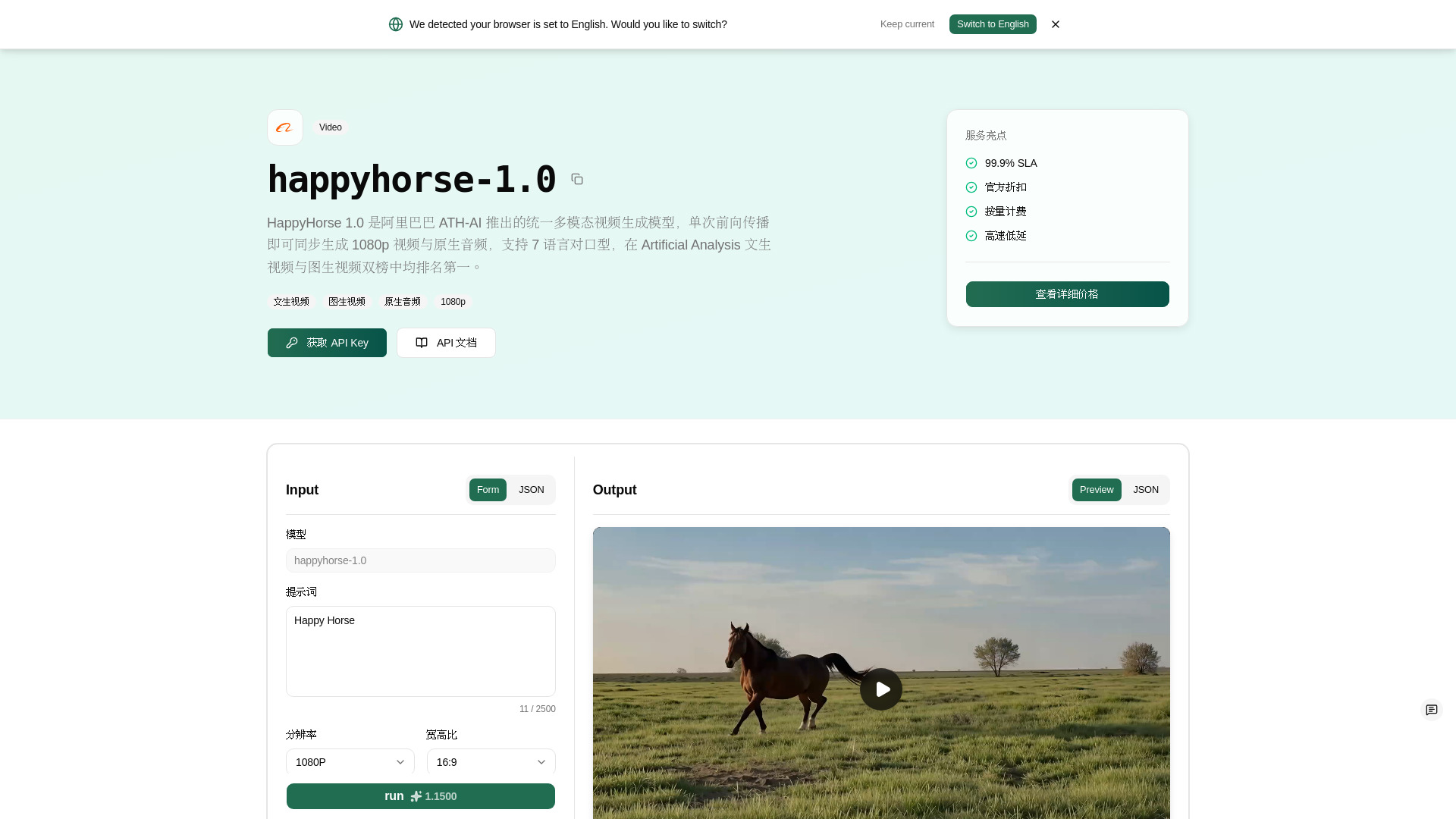The image size is (1456, 819).
Task: Run the model with the run button
Action: (x=420, y=796)
